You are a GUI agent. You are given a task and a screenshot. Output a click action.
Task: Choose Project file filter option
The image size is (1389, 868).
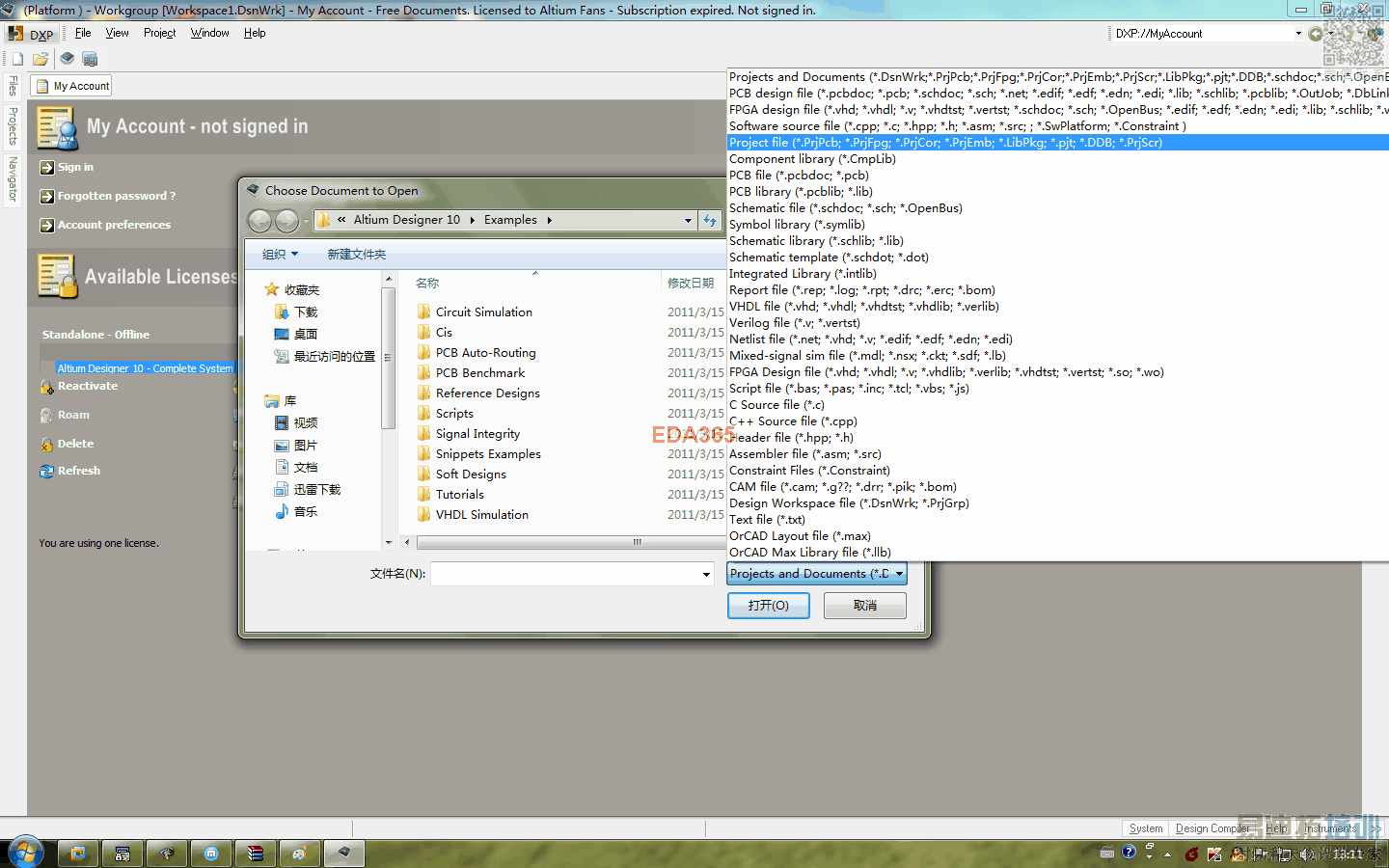(x=1058, y=143)
